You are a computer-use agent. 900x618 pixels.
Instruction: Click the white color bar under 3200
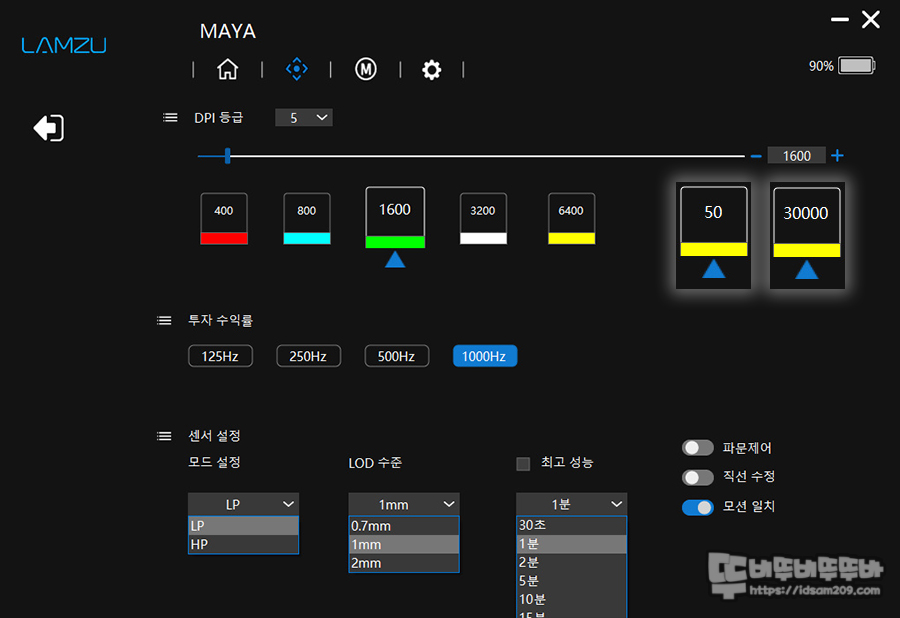coord(483,238)
